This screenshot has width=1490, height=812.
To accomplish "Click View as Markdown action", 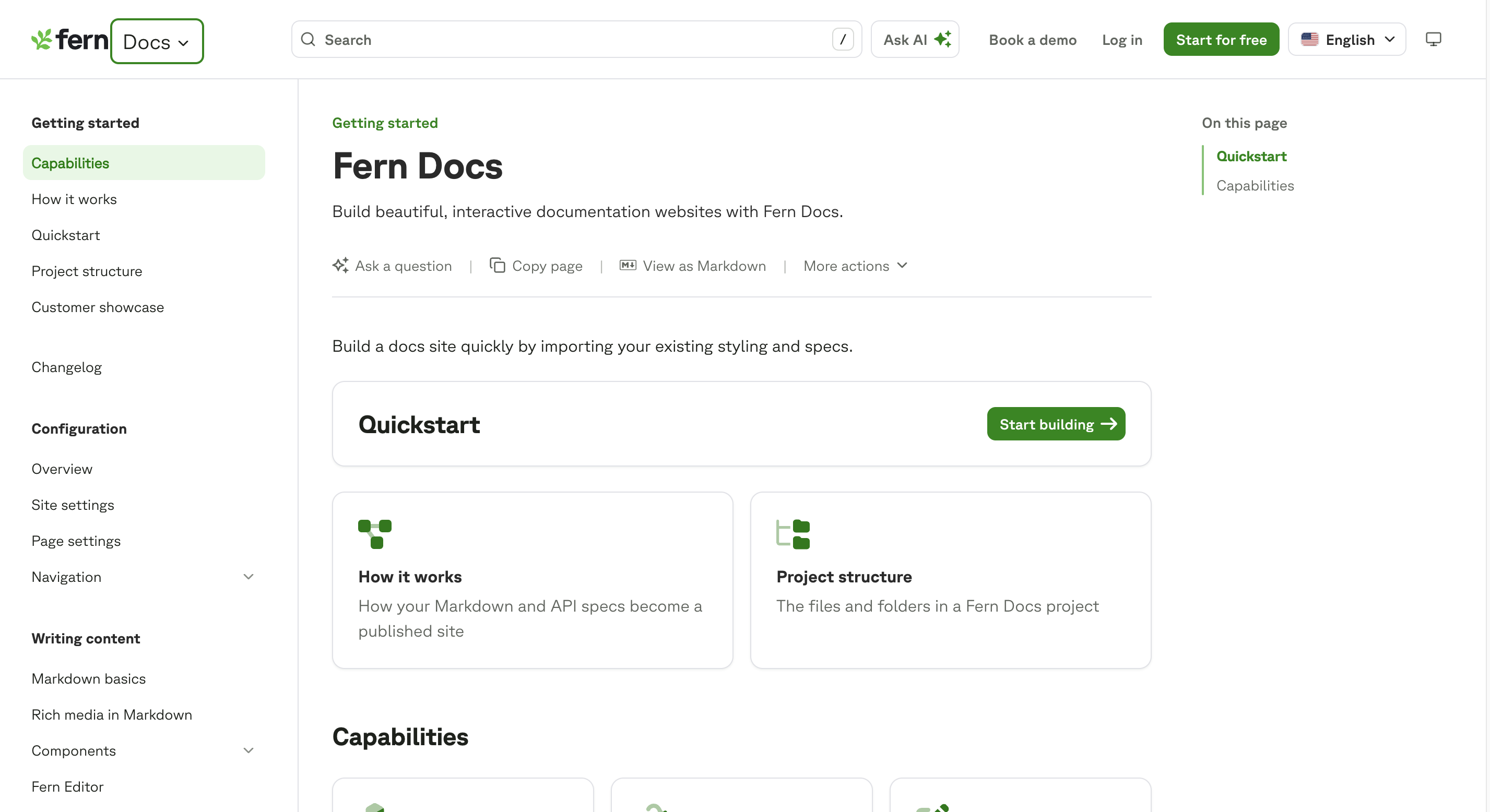I will [x=692, y=266].
